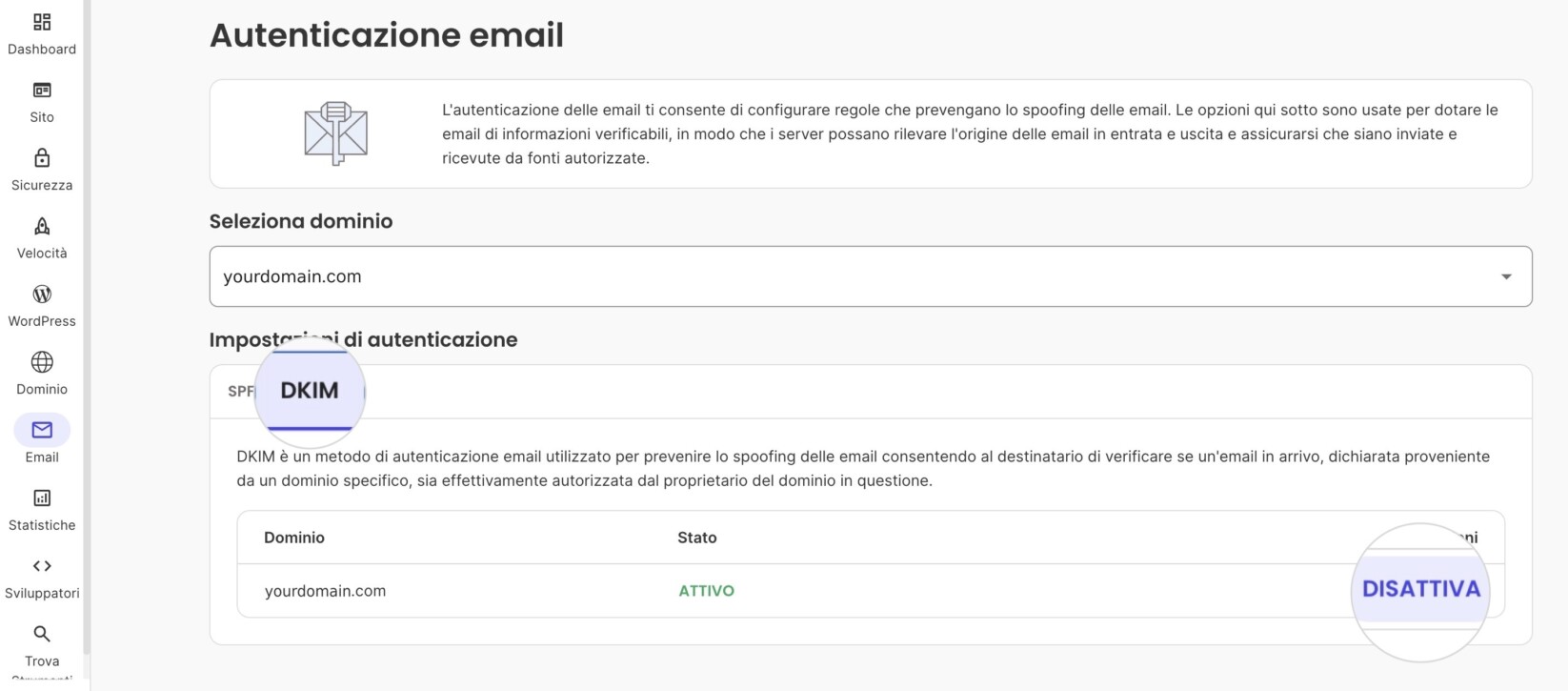Click the Dominio column header
This screenshot has height=691, width=1568.
pyautogui.click(x=294, y=538)
